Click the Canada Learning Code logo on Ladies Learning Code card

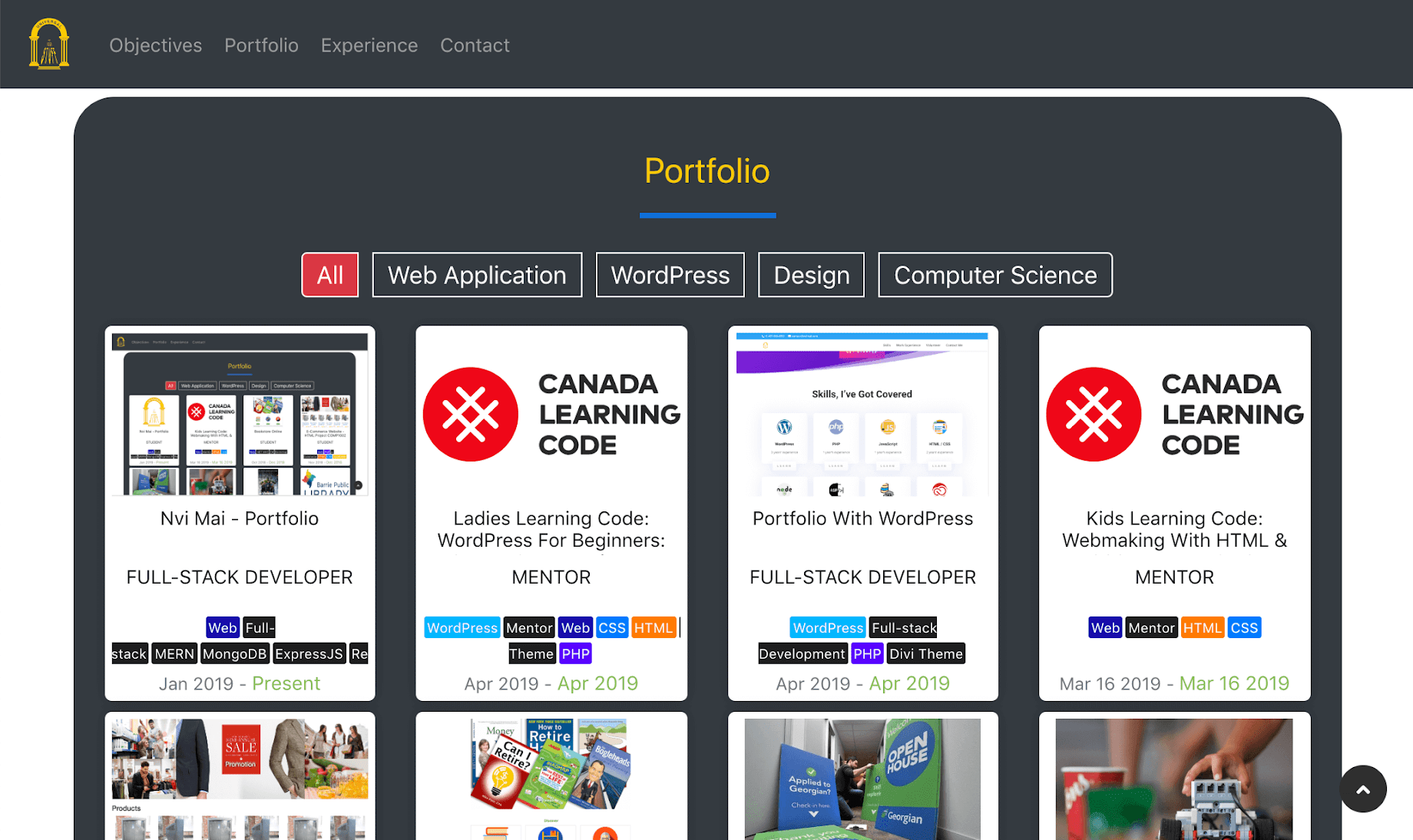(x=471, y=415)
